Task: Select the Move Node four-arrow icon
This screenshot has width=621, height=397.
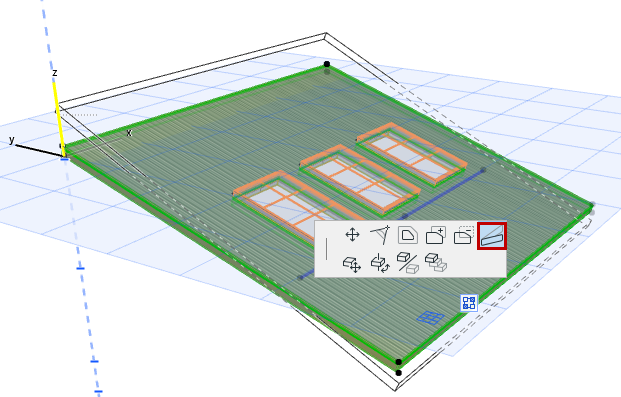Action: point(352,235)
